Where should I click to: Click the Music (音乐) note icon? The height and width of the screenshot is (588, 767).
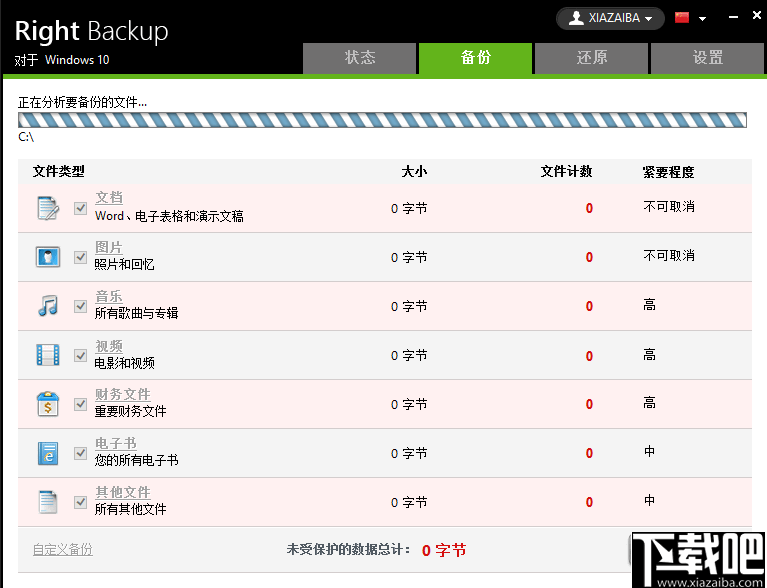click(x=48, y=306)
